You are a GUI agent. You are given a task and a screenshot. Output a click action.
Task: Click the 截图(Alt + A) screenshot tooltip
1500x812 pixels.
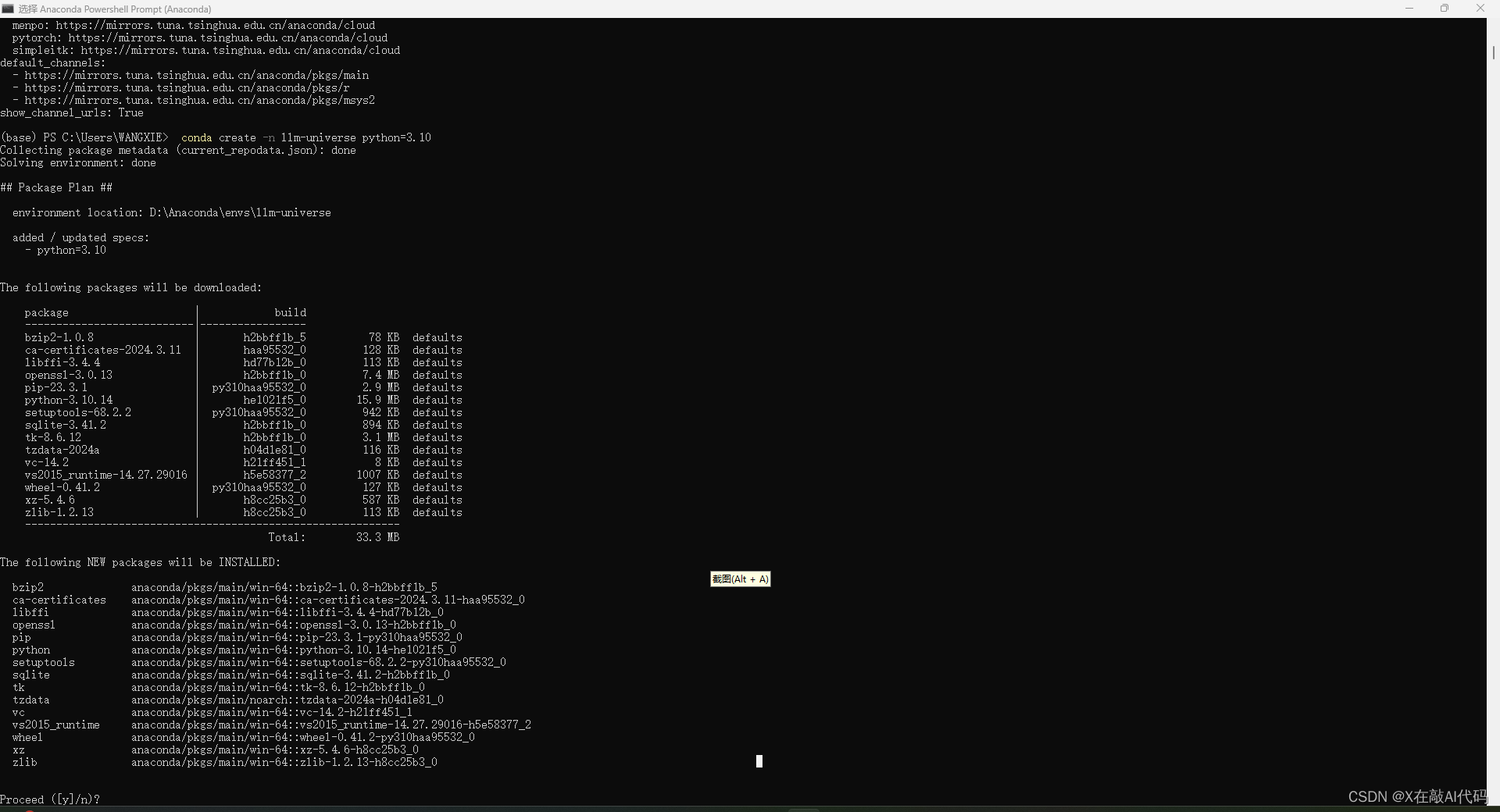tap(740, 579)
